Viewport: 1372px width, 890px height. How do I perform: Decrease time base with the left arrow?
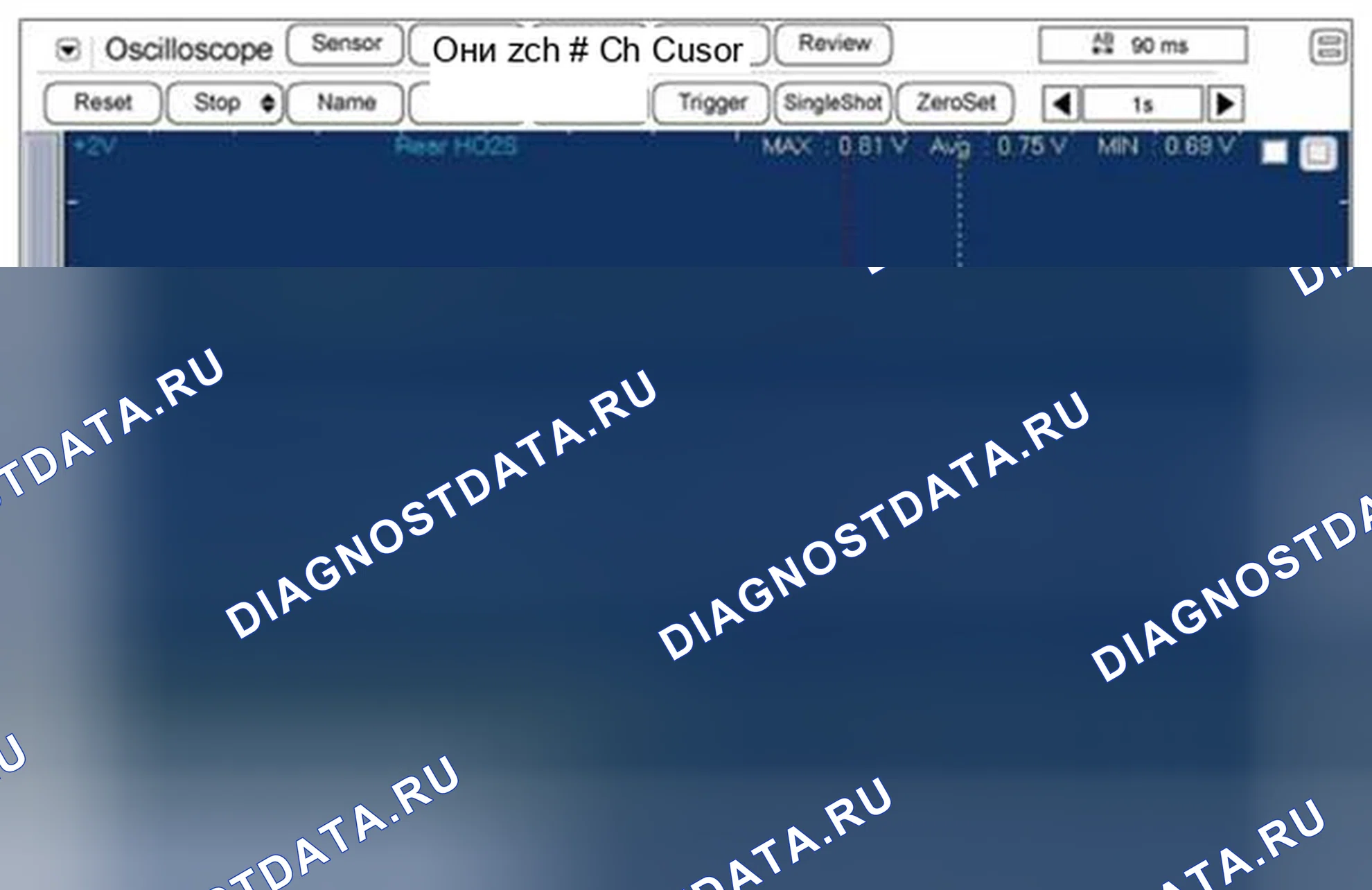1062,105
